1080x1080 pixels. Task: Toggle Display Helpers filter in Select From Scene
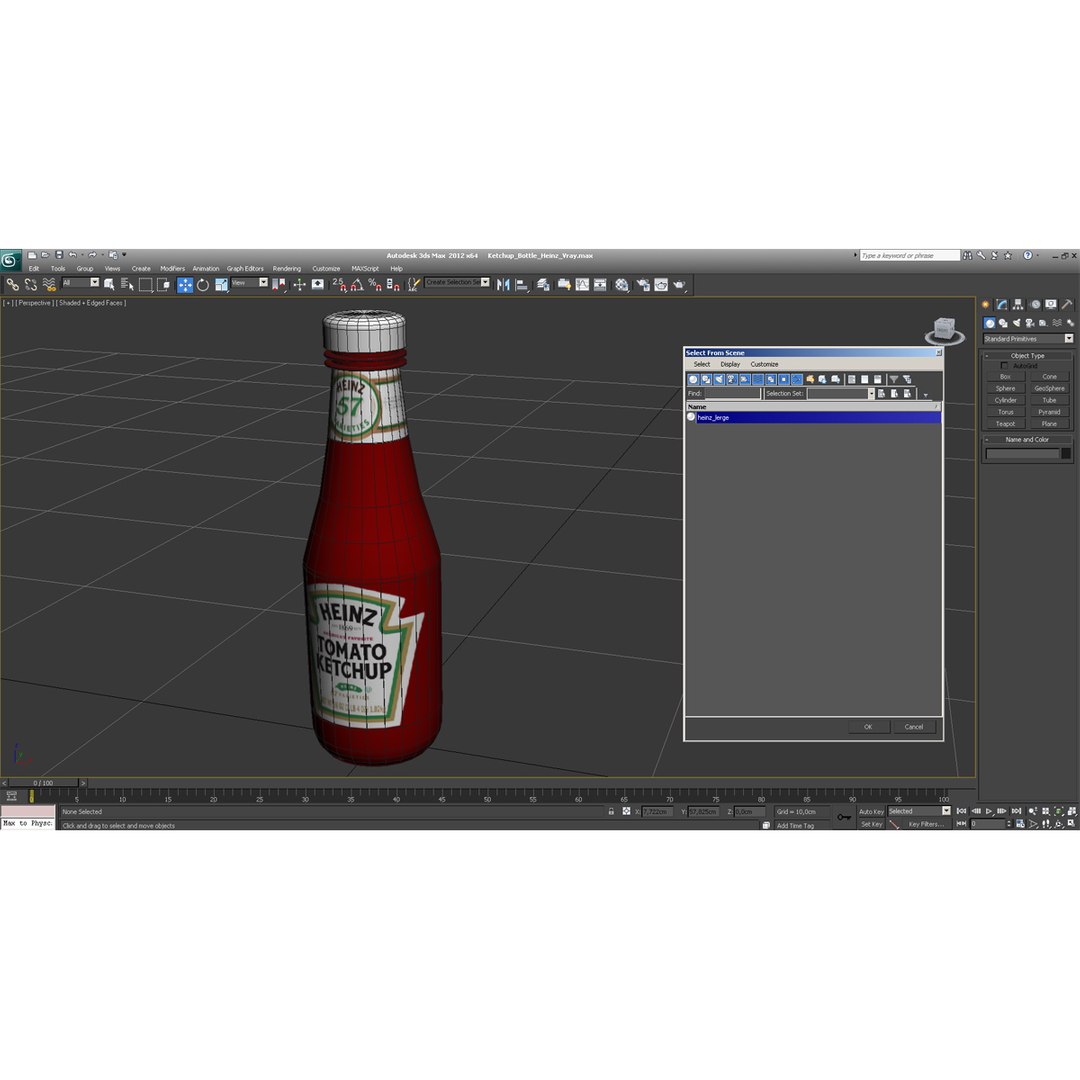tap(745, 380)
